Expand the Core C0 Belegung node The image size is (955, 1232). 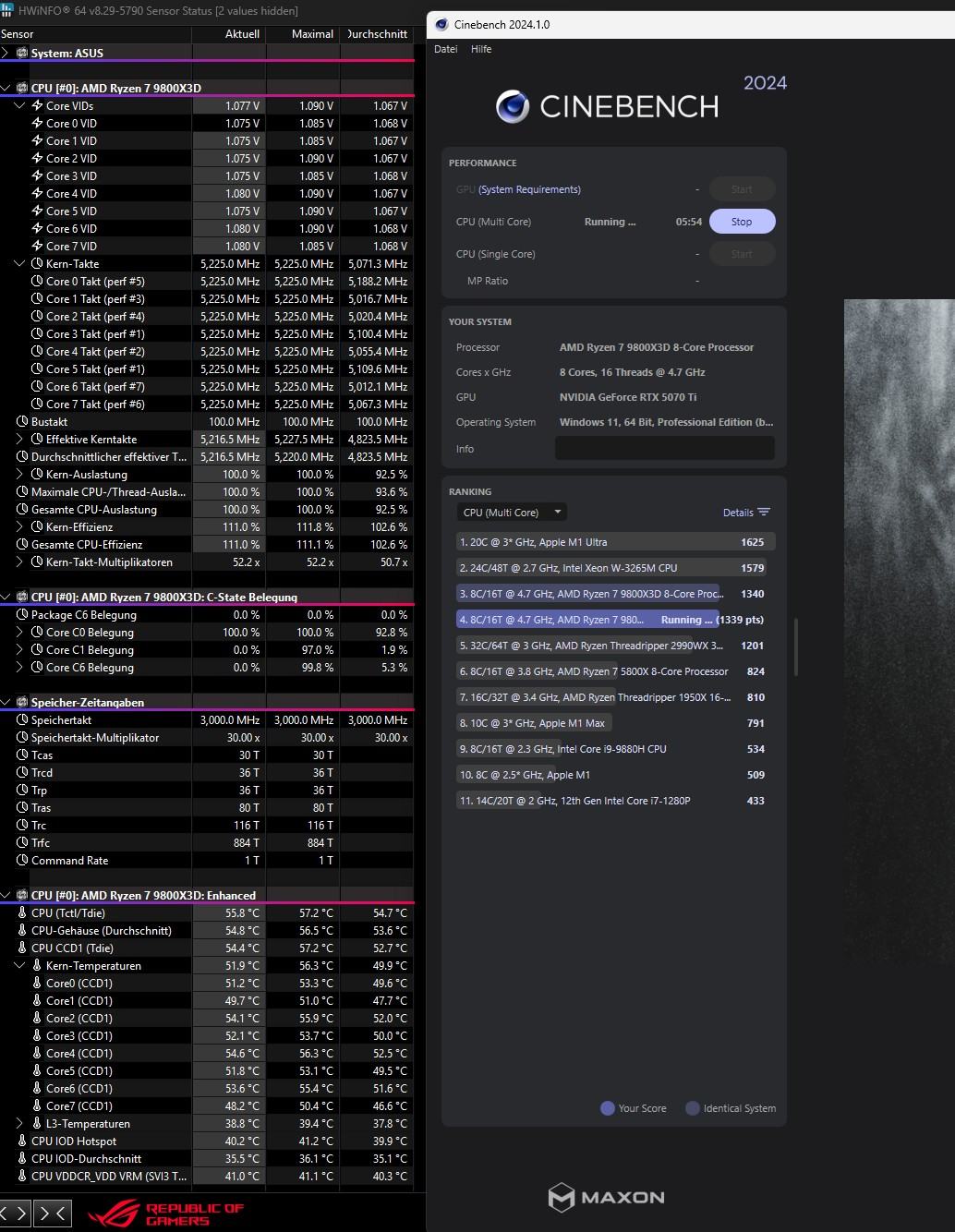pos(19,633)
